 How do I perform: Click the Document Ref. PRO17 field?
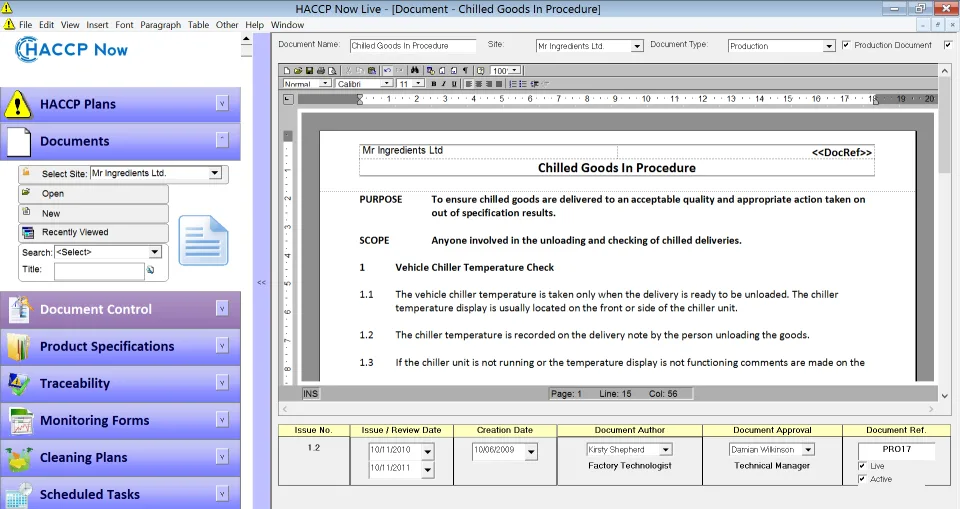tap(896, 450)
